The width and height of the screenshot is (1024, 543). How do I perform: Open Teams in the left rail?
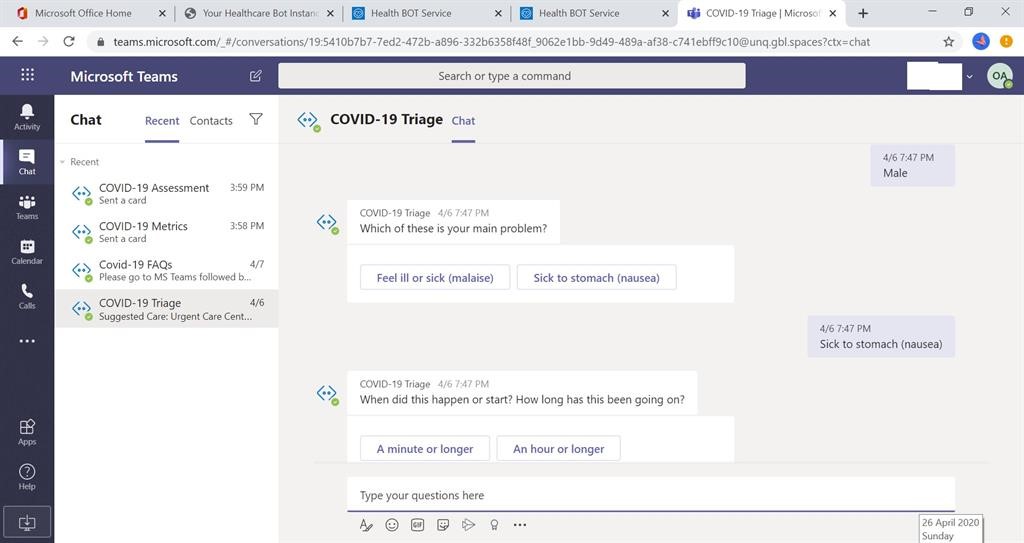point(27,207)
